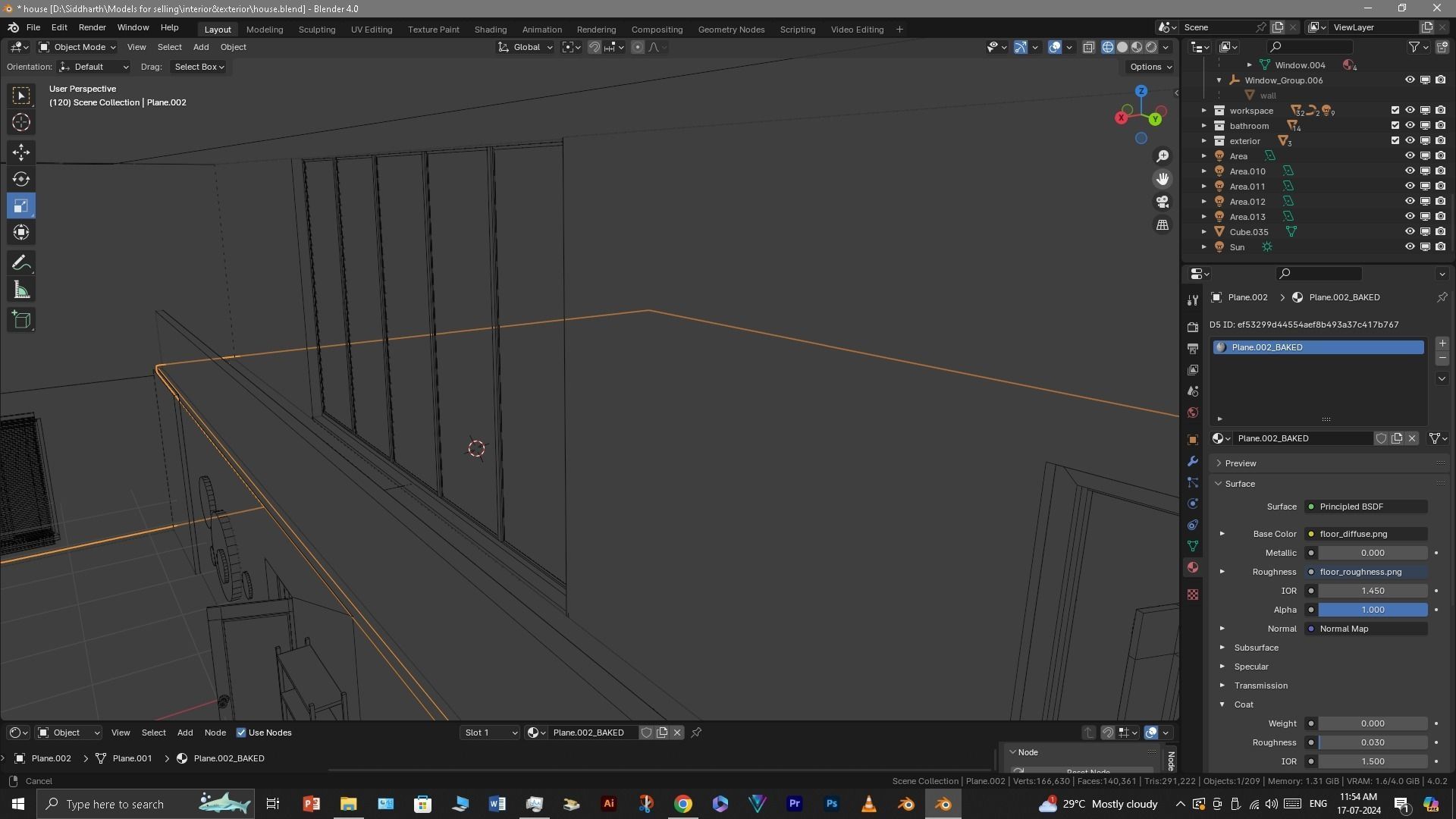The image size is (1456, 819).
Task: Disable render for Area.012 light
Action: click(x=1440, y=201)
